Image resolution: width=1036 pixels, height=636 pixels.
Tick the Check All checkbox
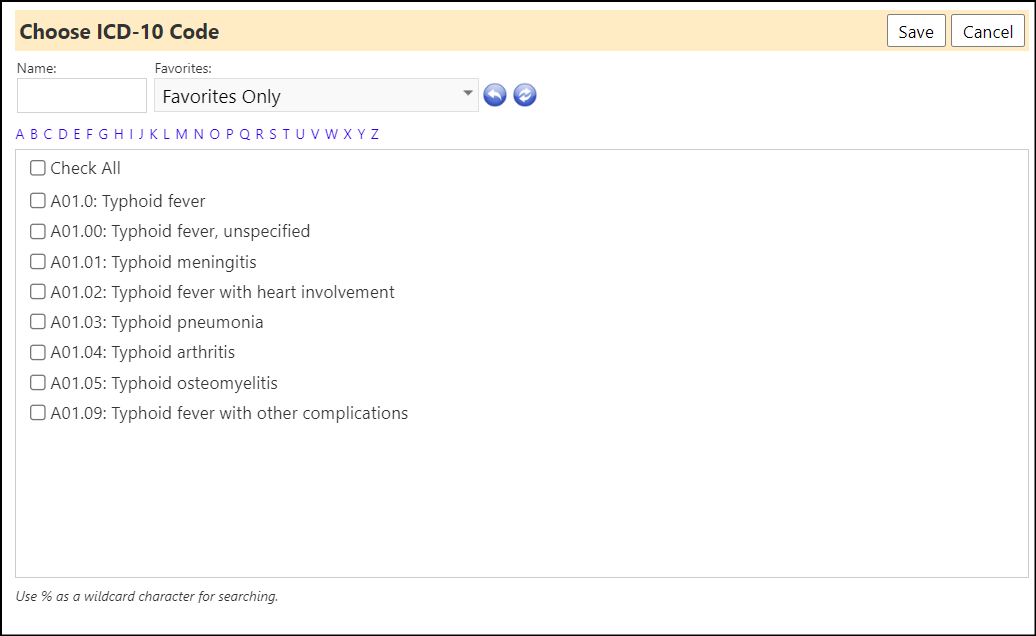click(x=38, y=168)
